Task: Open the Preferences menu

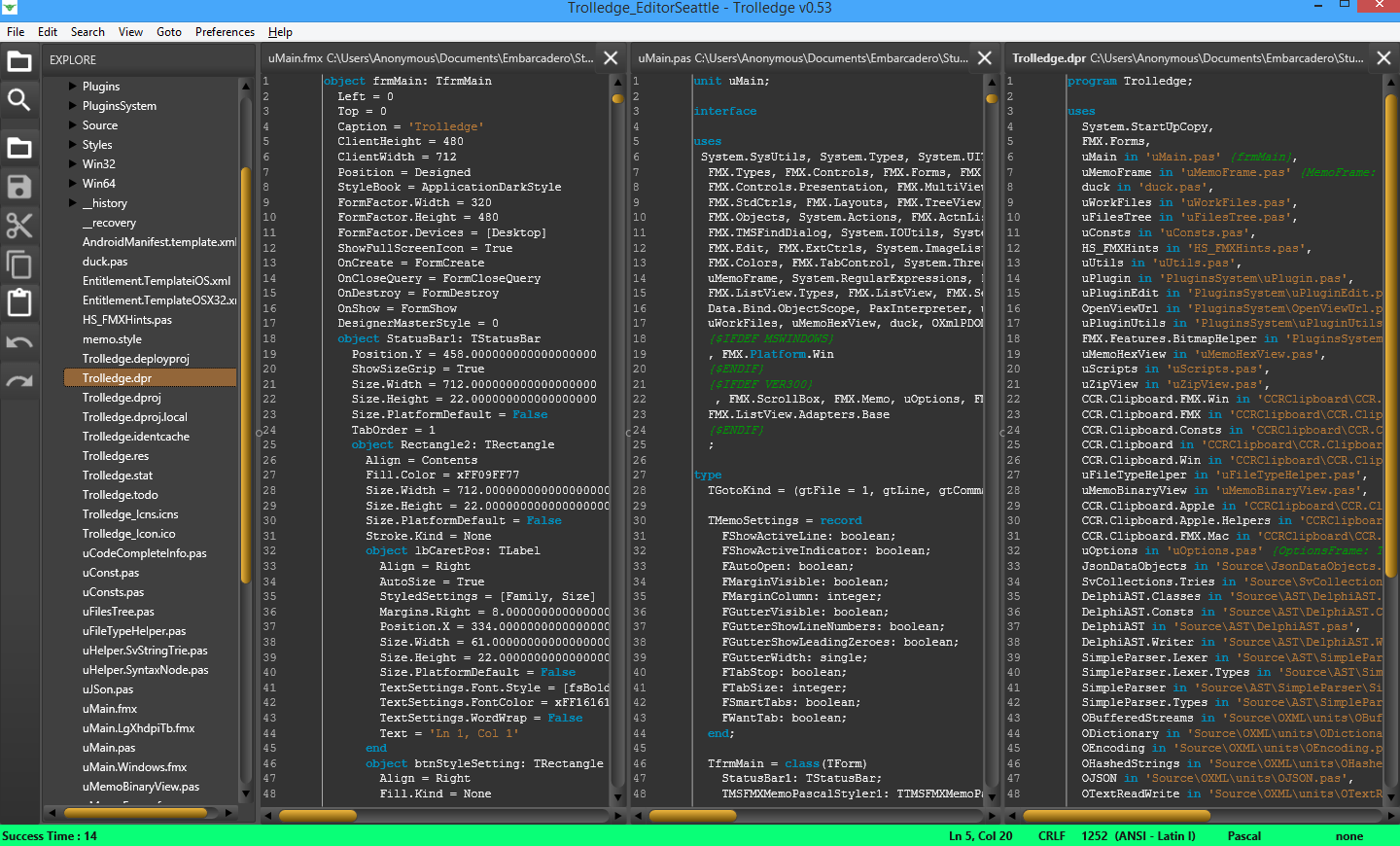Action: coord(225,32)
